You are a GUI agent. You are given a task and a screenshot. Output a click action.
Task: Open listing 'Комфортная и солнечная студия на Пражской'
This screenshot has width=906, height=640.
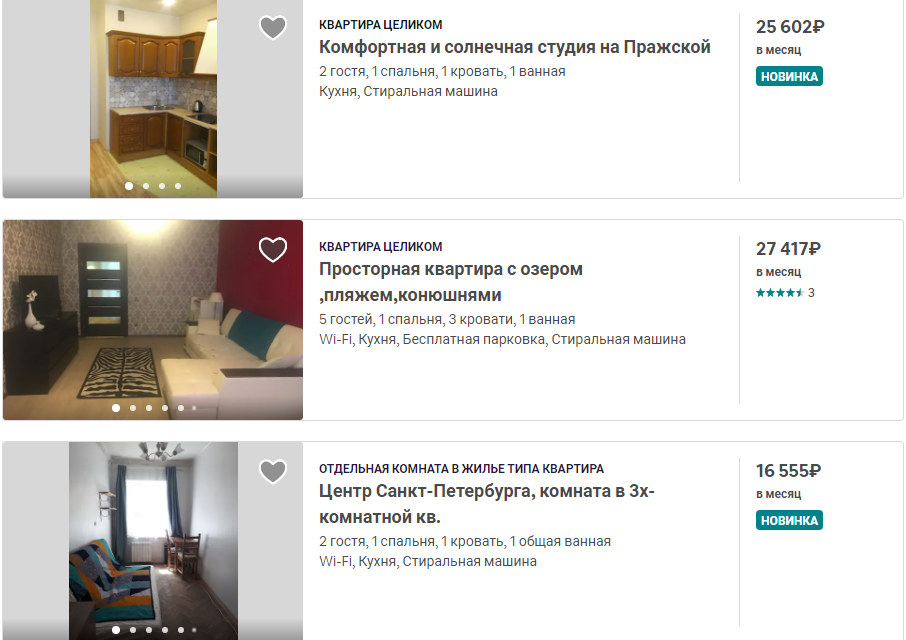(514, 47)
